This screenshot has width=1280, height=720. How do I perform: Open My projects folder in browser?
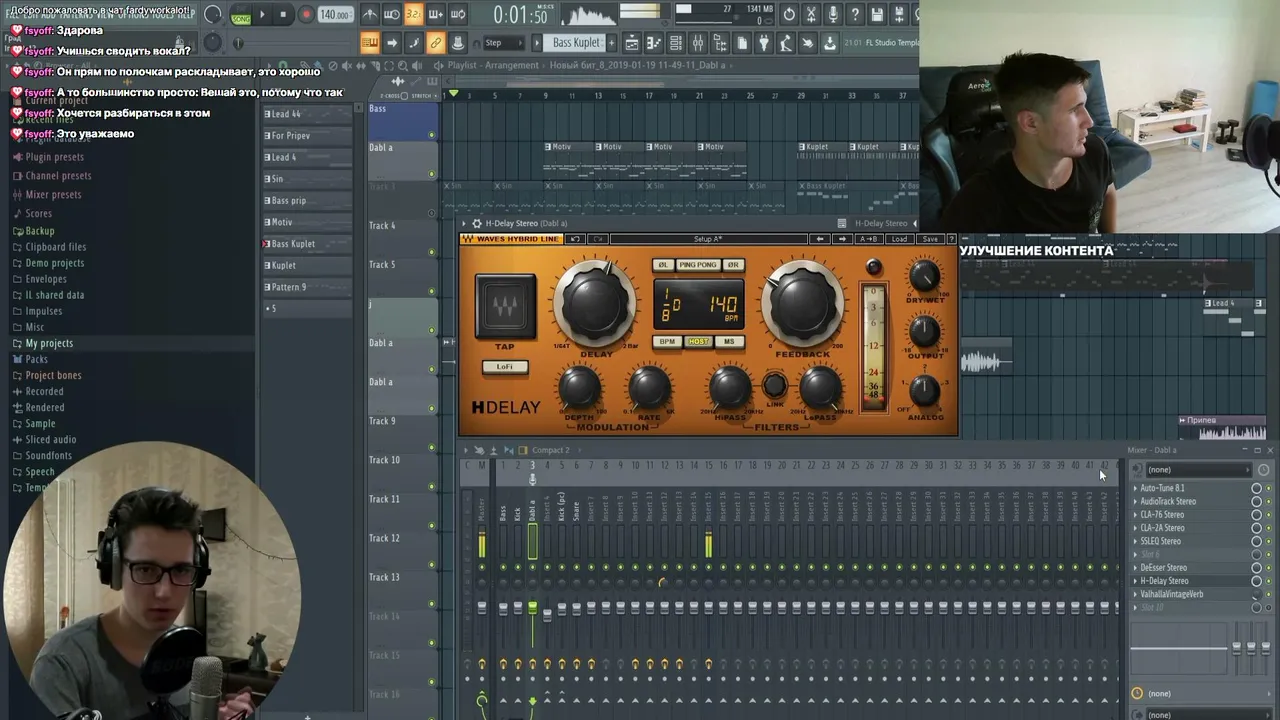pyautogui.click(x=49, y=343)
